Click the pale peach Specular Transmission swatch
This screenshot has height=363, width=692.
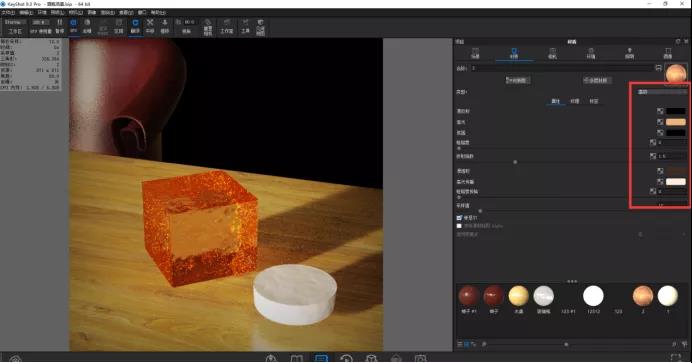coord(676,182)
